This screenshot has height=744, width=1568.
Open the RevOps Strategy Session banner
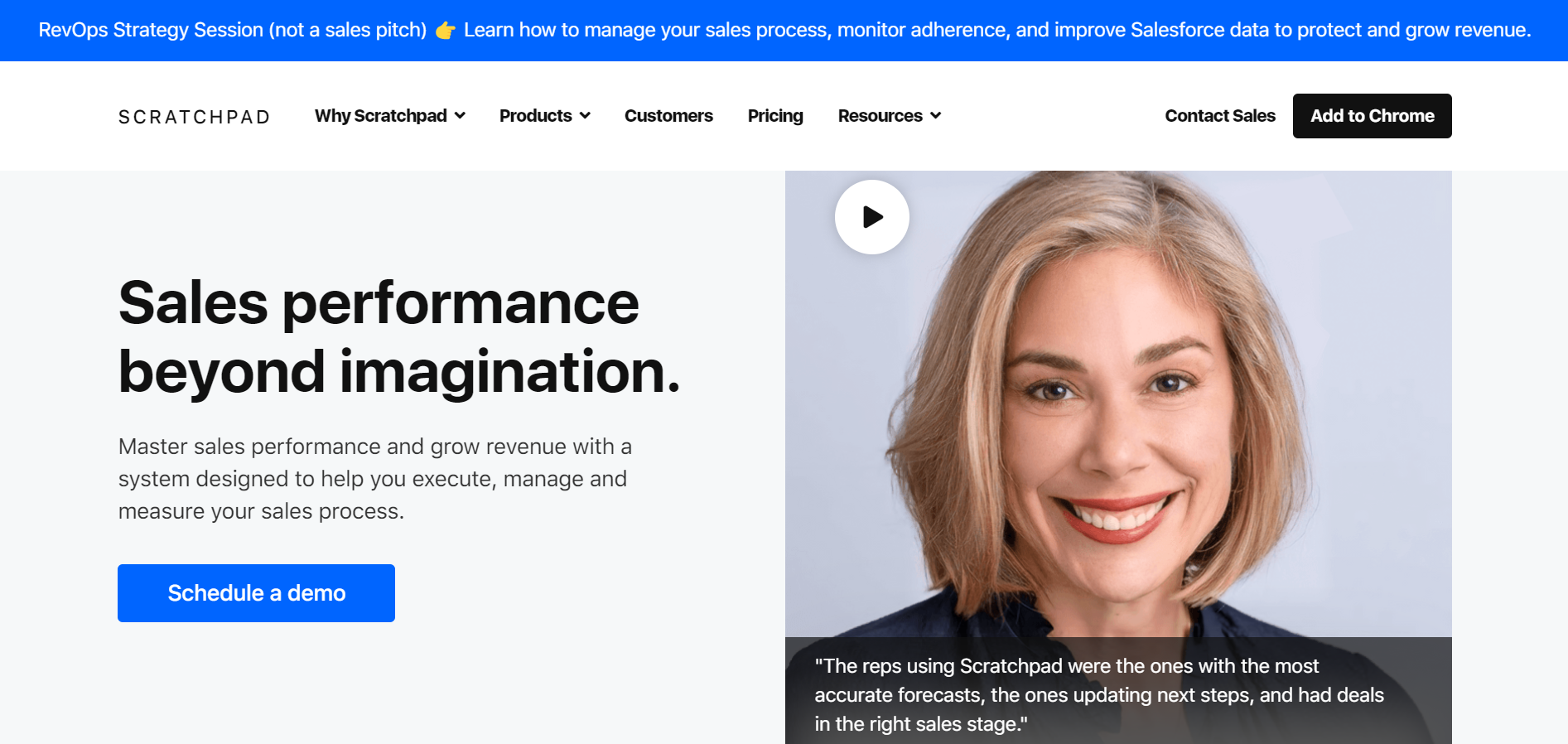(784, 31)
